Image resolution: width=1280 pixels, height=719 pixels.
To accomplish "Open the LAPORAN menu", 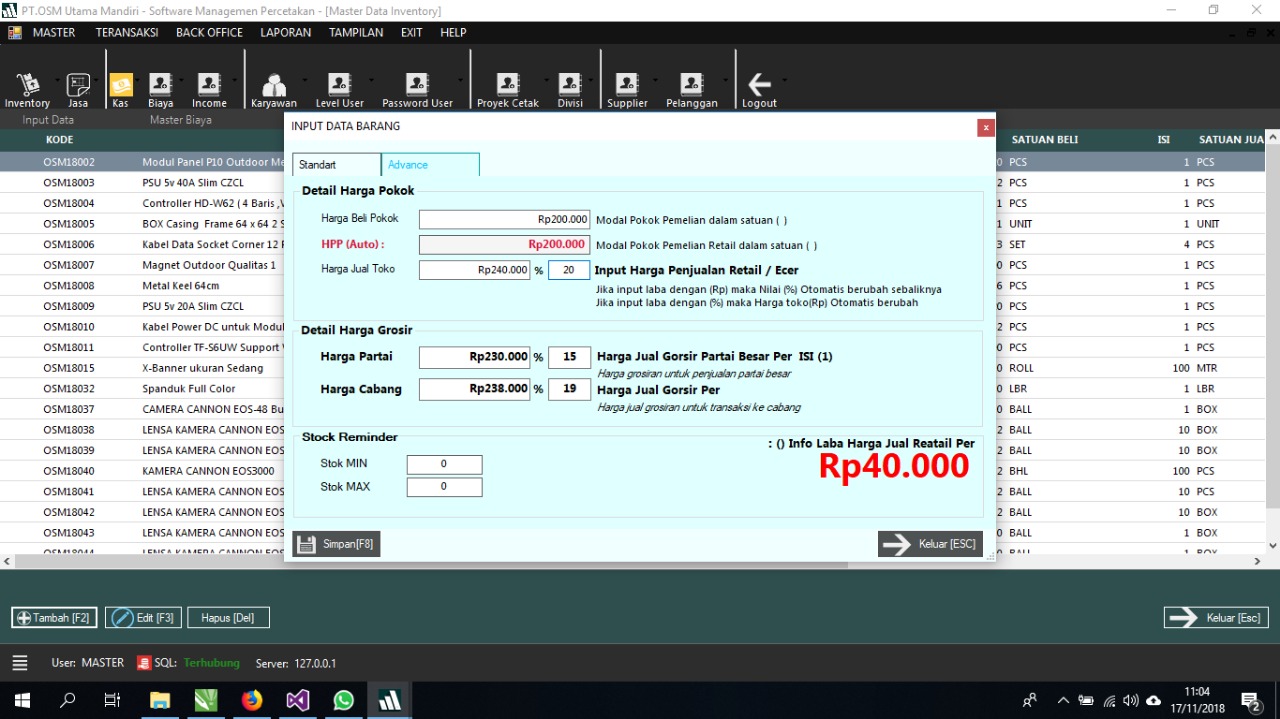I will coord(285,33).
